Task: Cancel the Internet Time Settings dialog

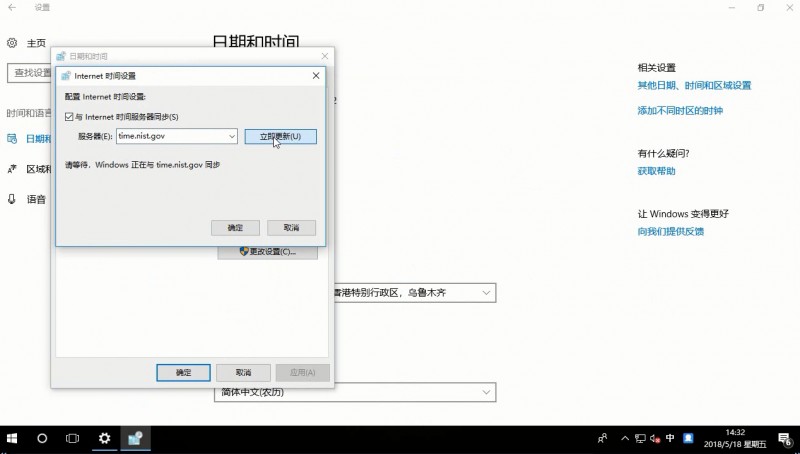Action: (x=291, y=228)
